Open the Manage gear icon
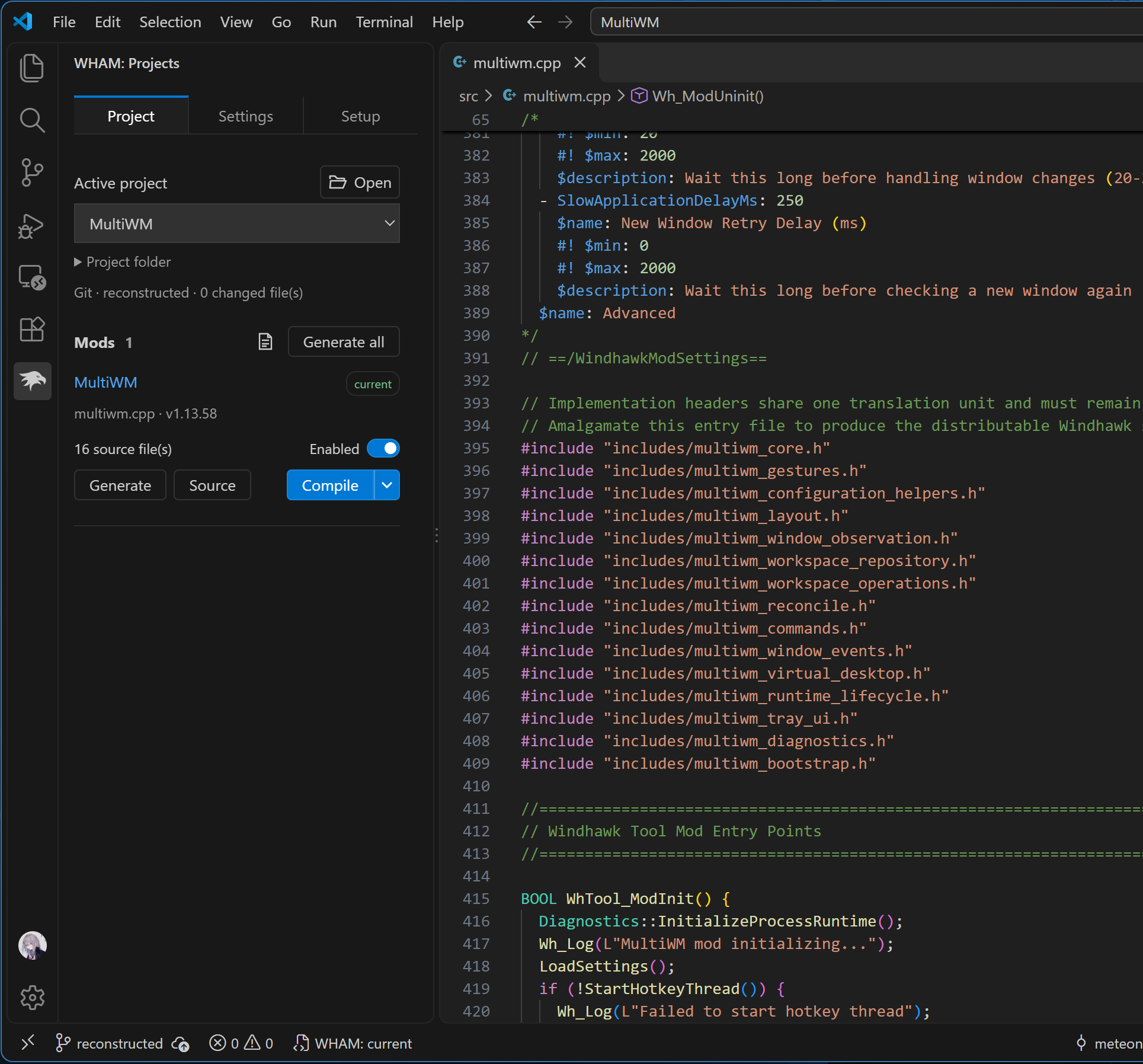1143x1064 pixels. (x=32, y=998)
